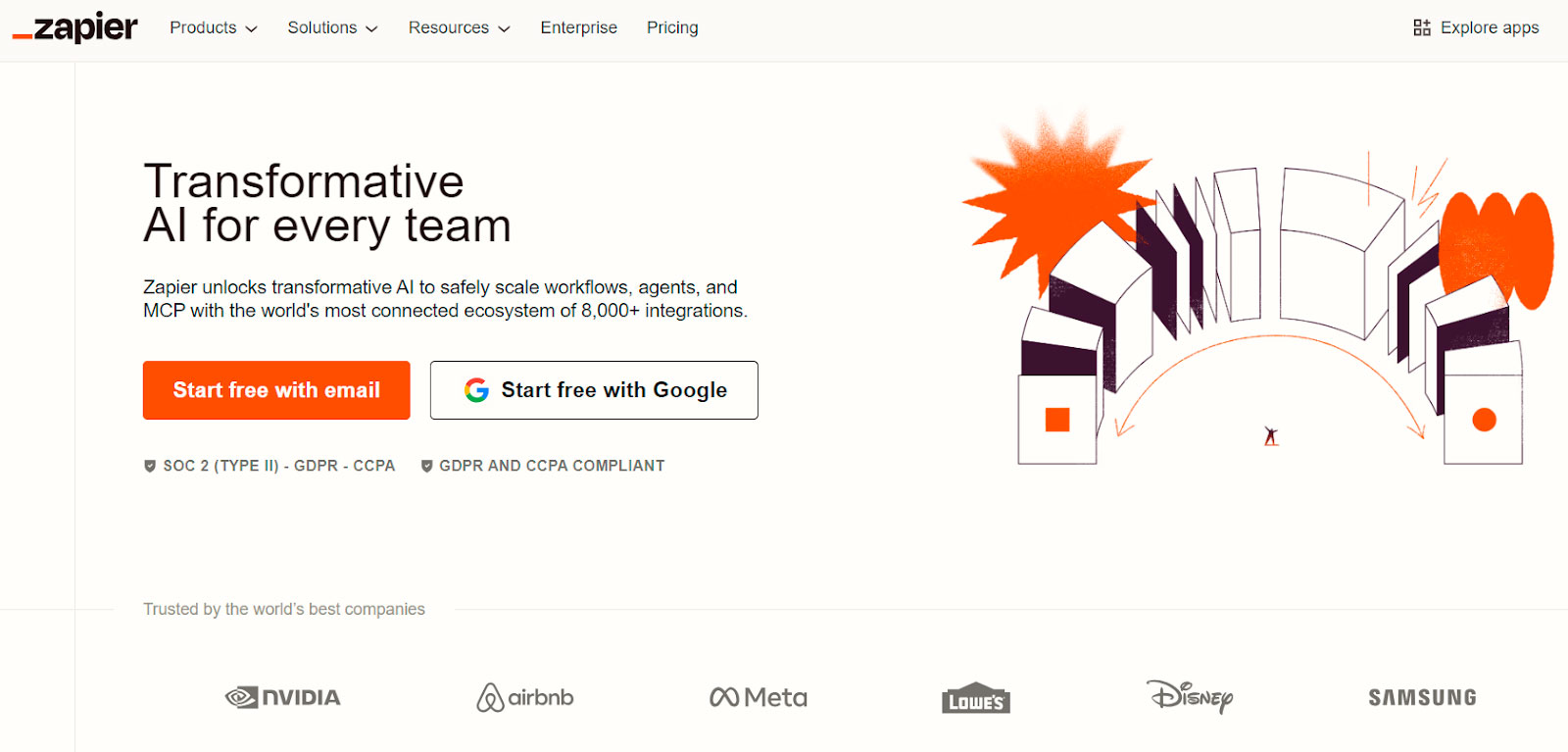Viewport: 1568px width, 752px height.
Task: Click the shield icon beside SOC 2
Action: point(150,466)
